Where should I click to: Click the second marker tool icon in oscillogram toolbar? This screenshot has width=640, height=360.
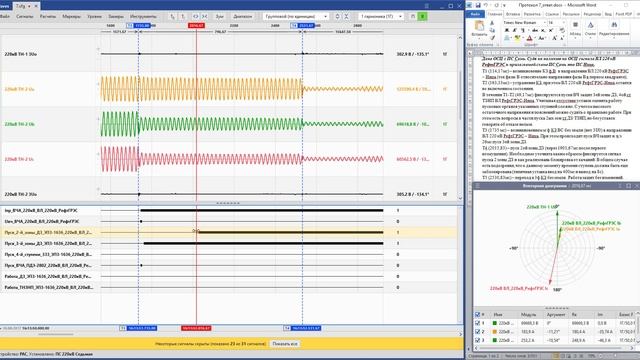tap(183, 16)
